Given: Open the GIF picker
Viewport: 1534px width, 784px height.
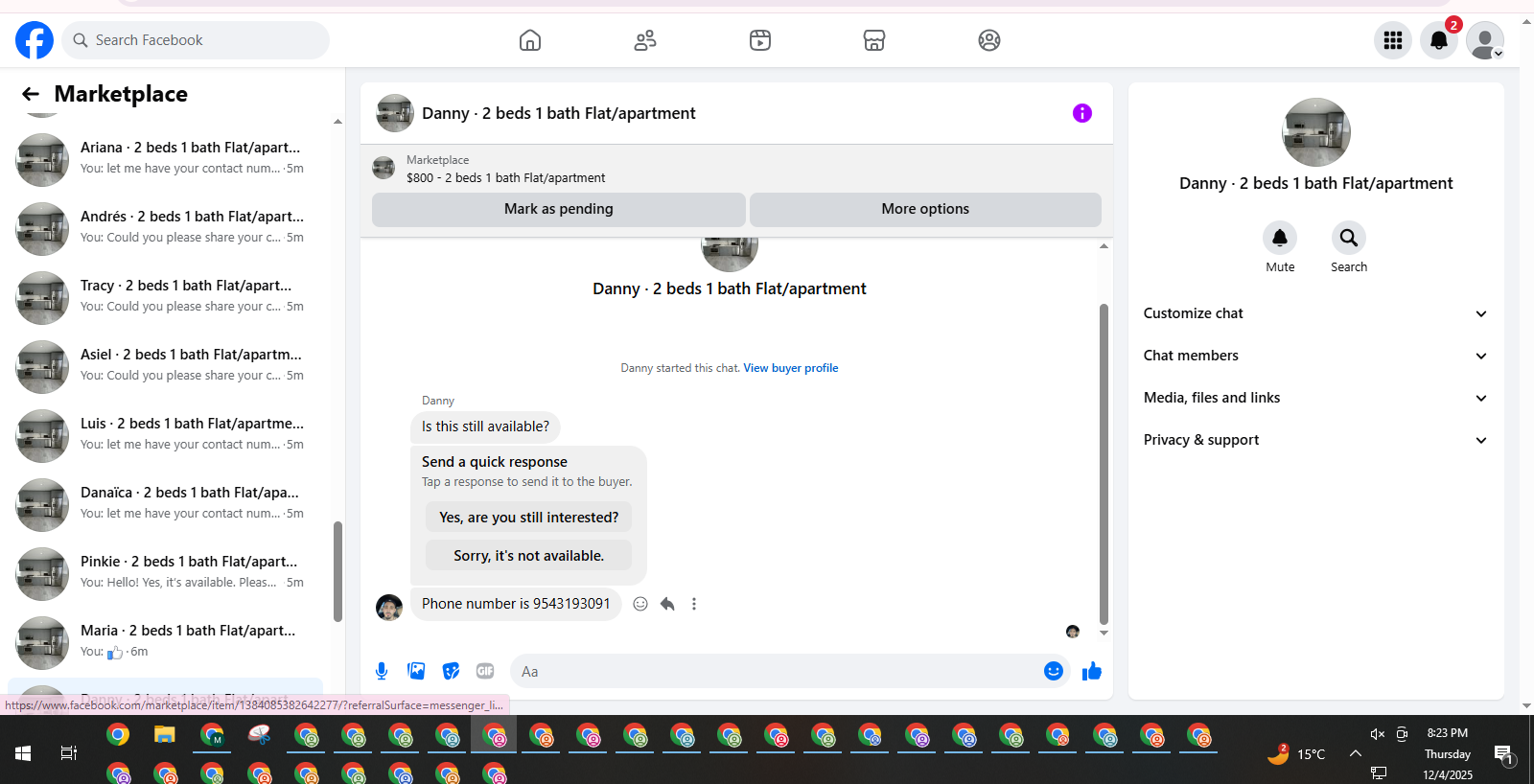Looking at the screenshot, I should coord(485,671).
